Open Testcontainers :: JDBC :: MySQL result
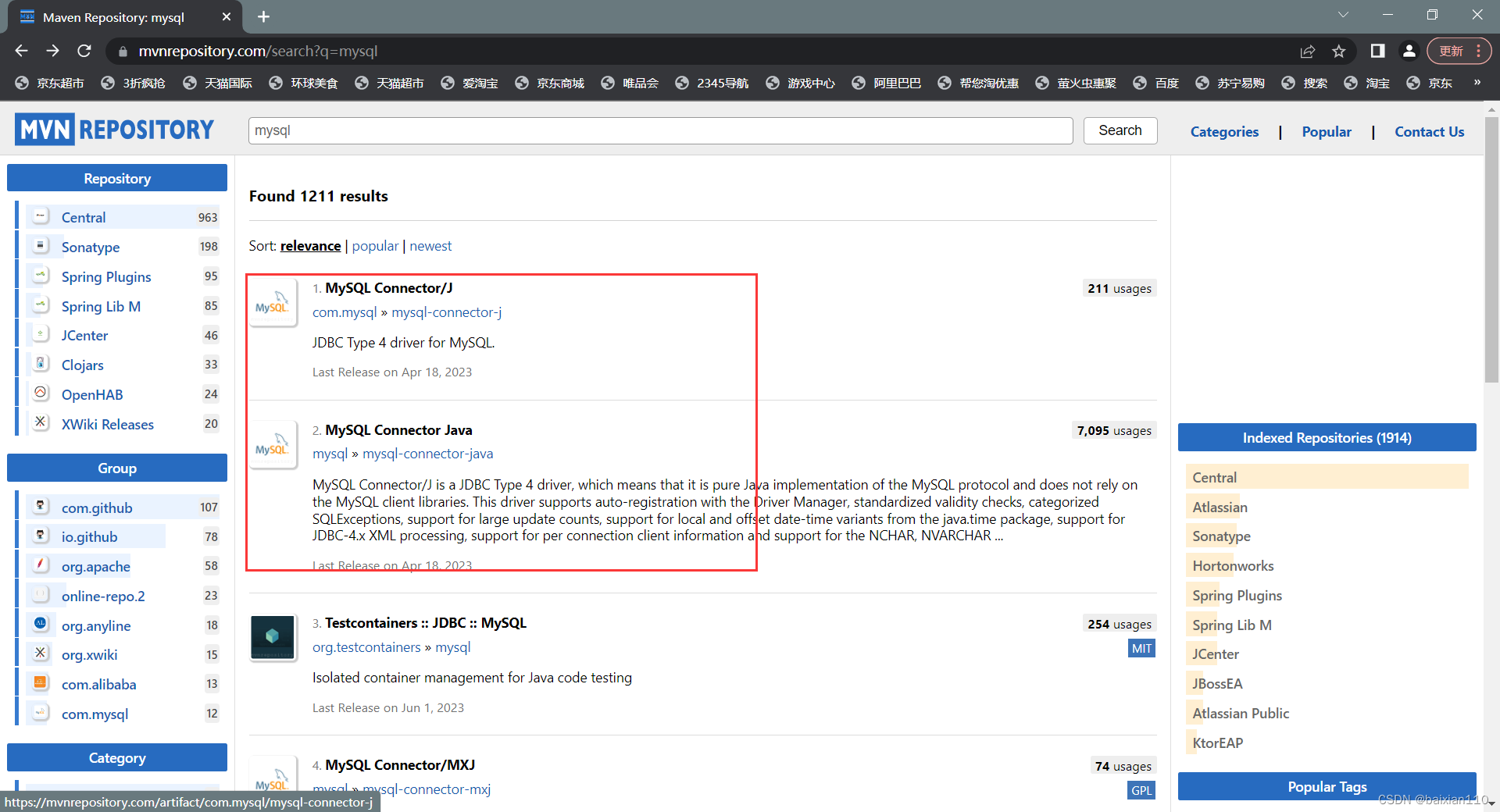1500x812 pixels. (x=425, y=623)
